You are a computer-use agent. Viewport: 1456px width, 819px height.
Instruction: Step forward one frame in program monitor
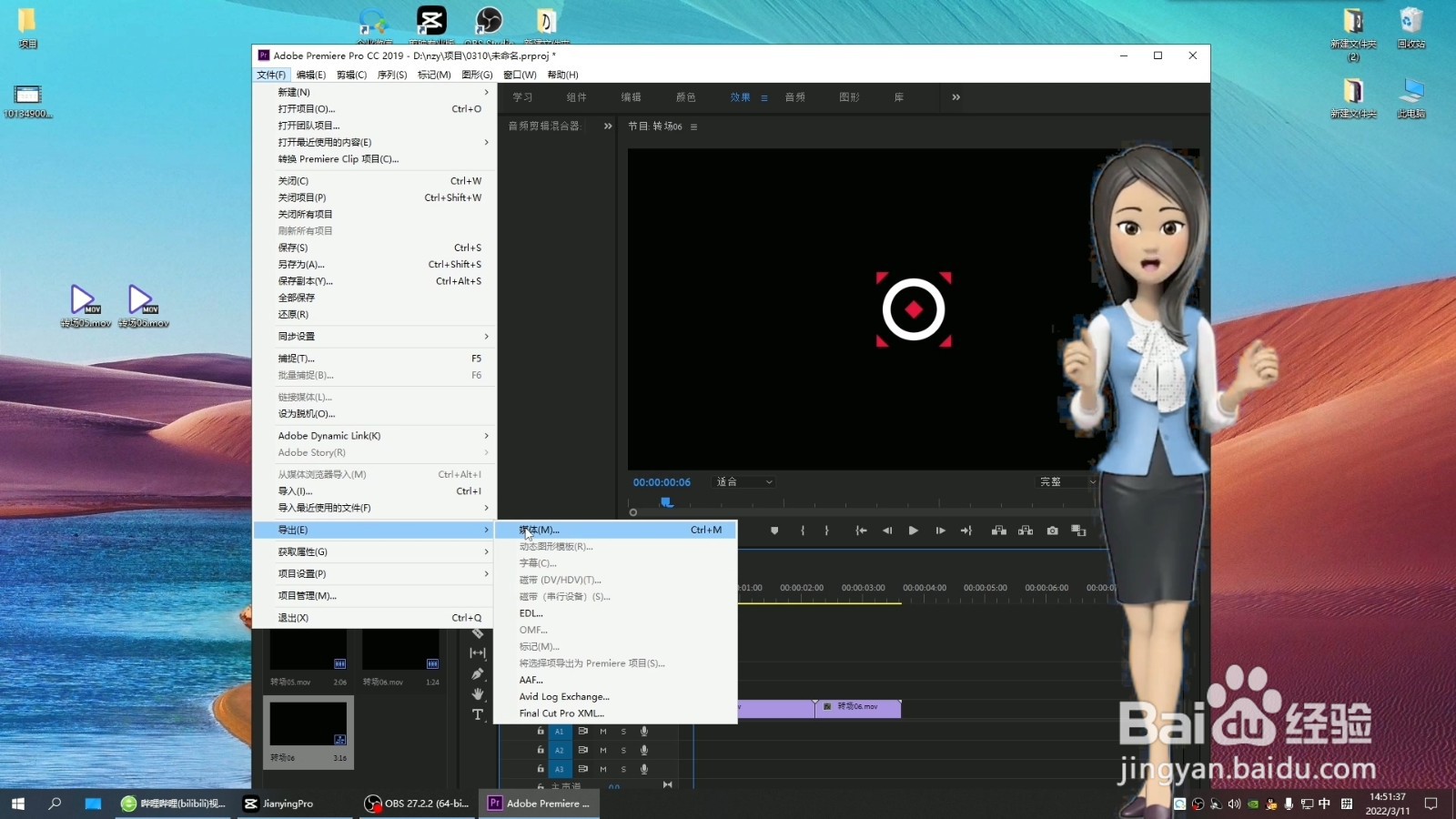(940, 531)
